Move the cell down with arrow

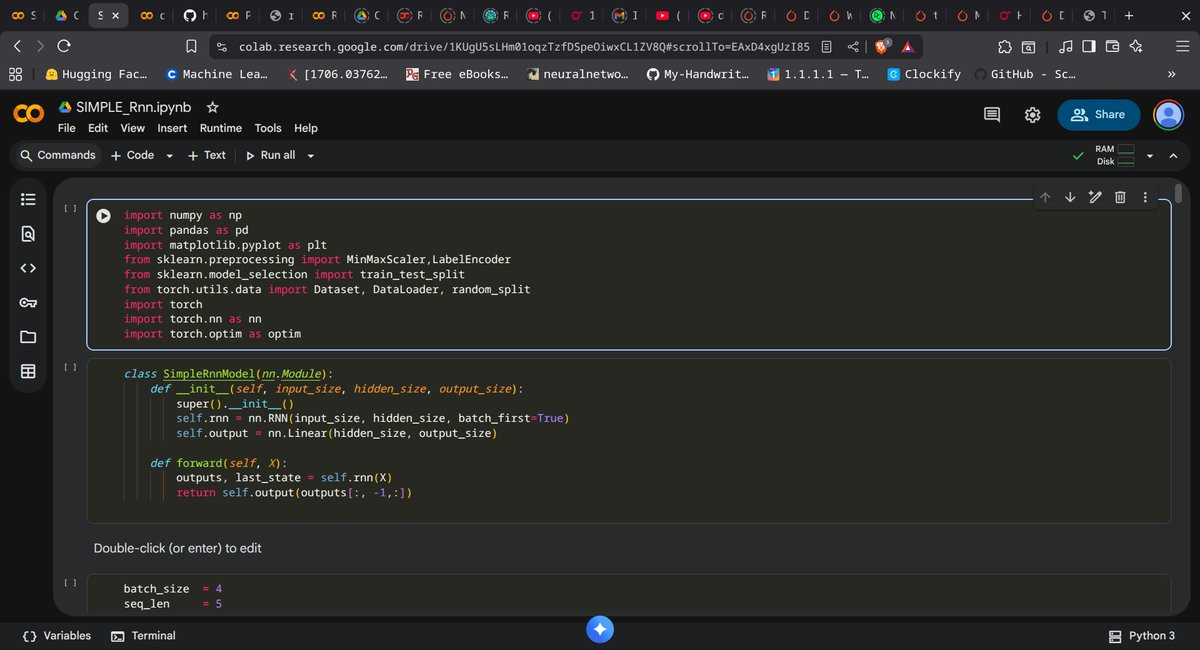[1070, 197]
